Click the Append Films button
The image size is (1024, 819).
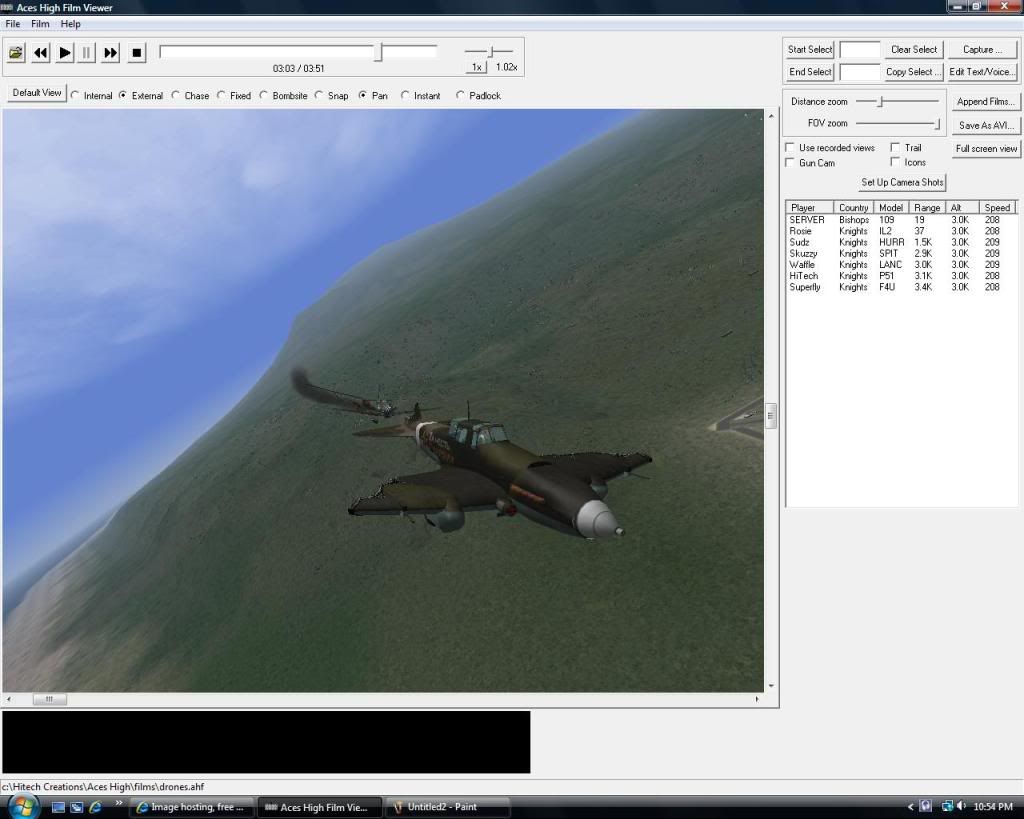[x=985, y=102]
